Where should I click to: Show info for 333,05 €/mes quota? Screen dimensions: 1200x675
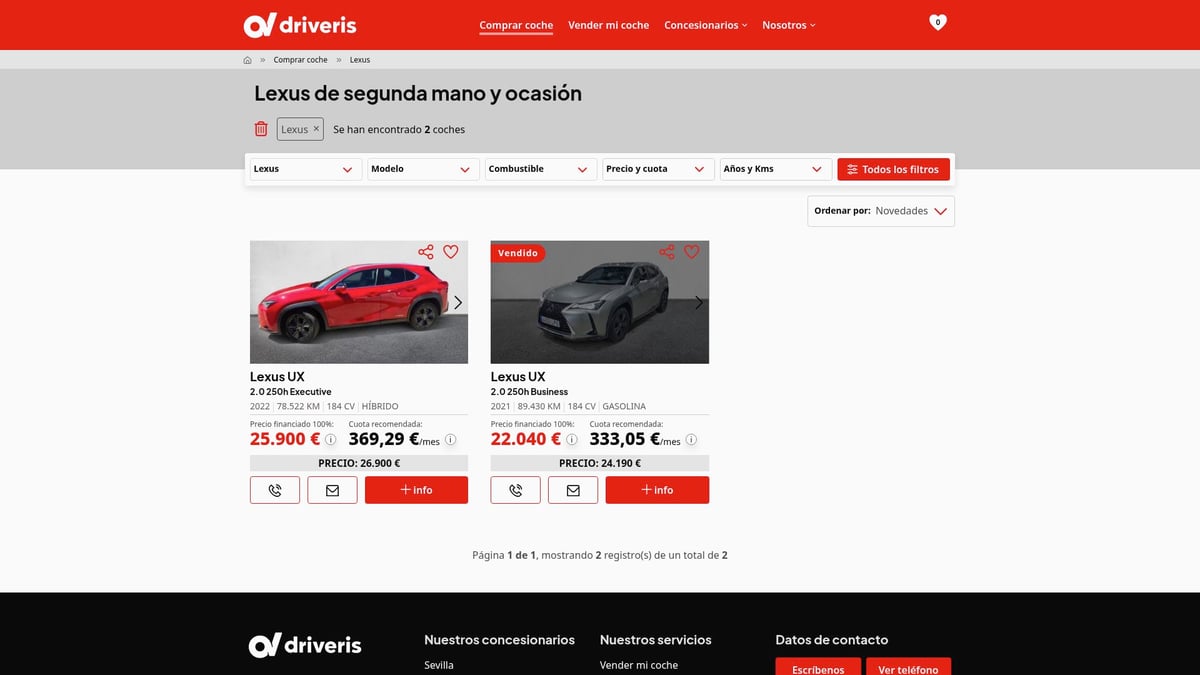[x=691, y=440]
